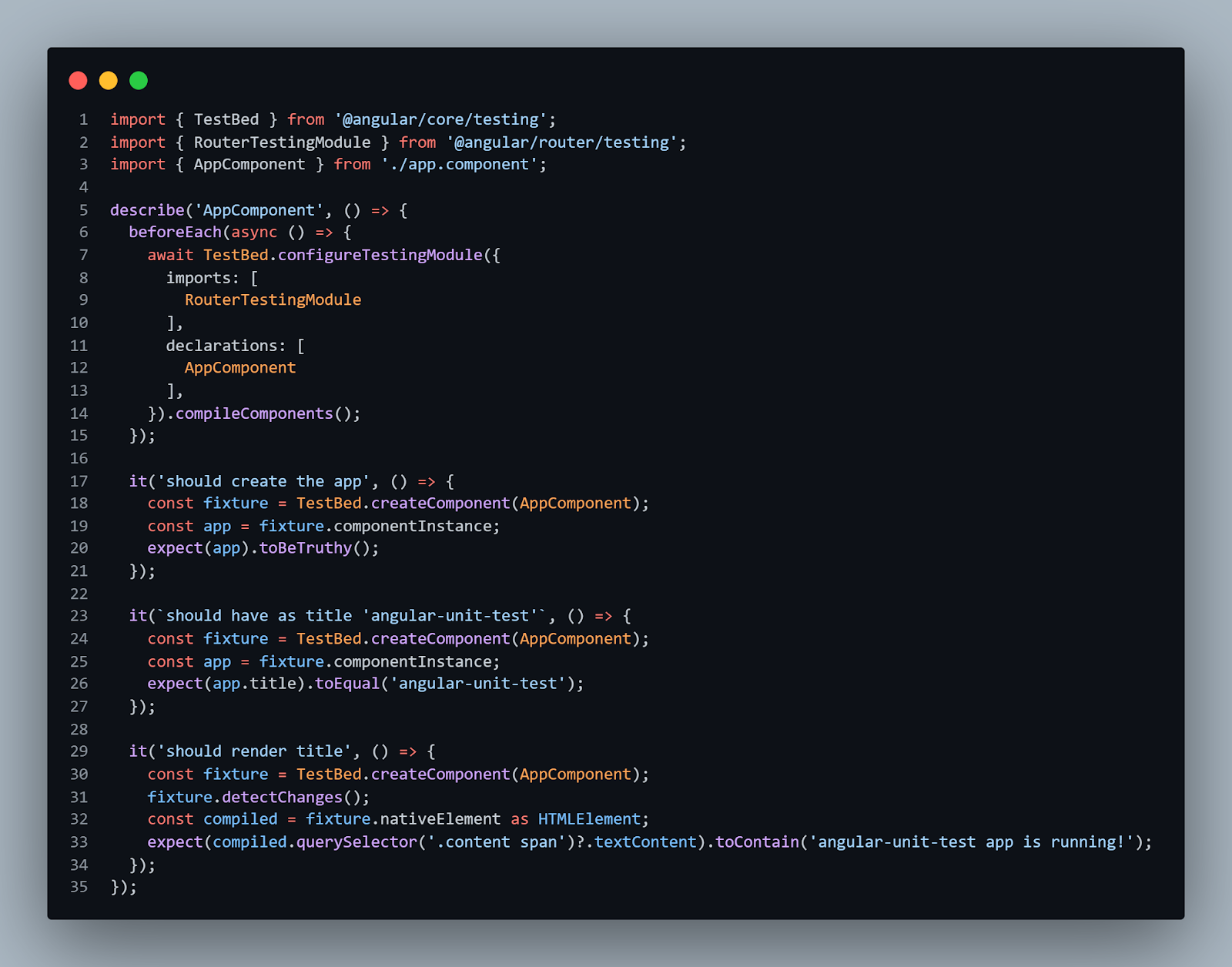1232x967 pixels.
Task: Click AppComponent in declarations array
Action: click(239, 367)
